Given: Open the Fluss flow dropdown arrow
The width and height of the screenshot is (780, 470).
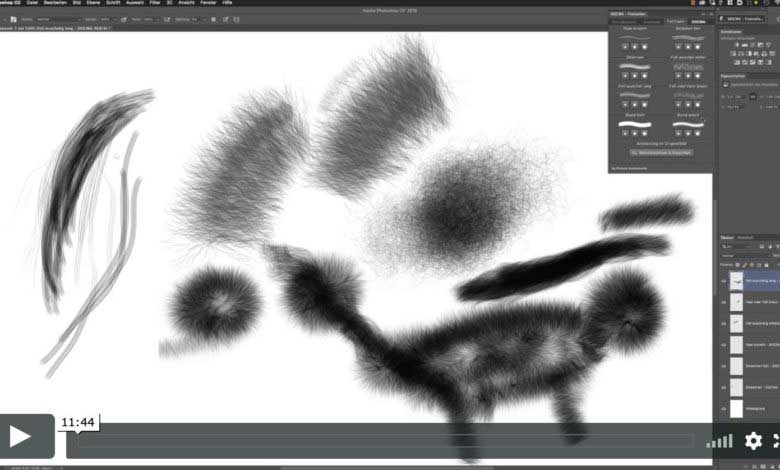Looking at the screenshot, I should pos(157,19).
